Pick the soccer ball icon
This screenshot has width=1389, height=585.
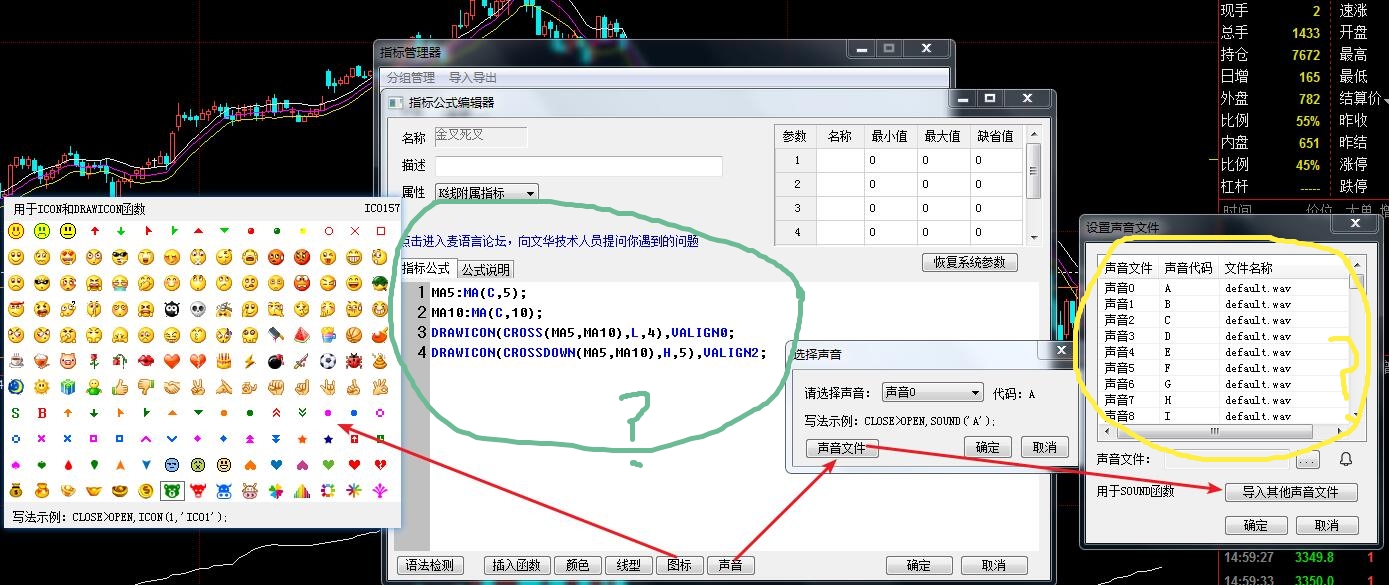[x=328, y=361]
